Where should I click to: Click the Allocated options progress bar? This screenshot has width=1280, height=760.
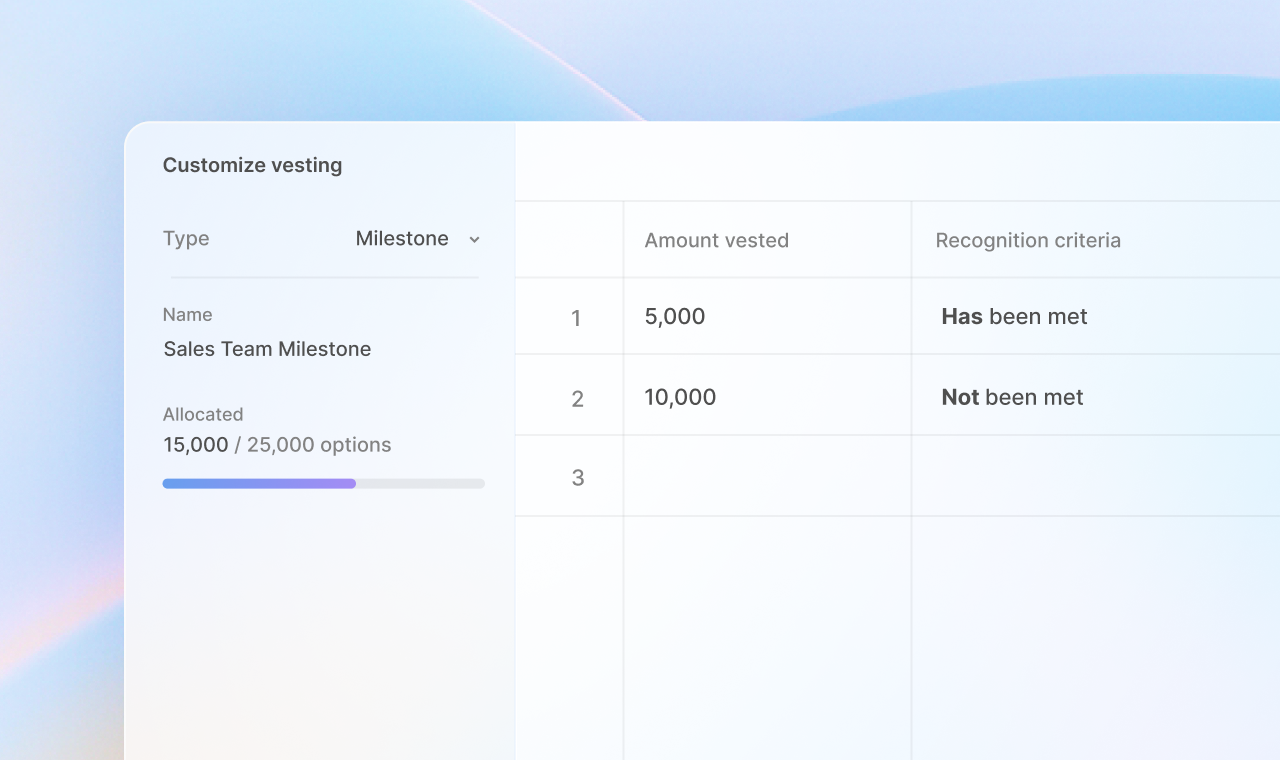(323, 483)
